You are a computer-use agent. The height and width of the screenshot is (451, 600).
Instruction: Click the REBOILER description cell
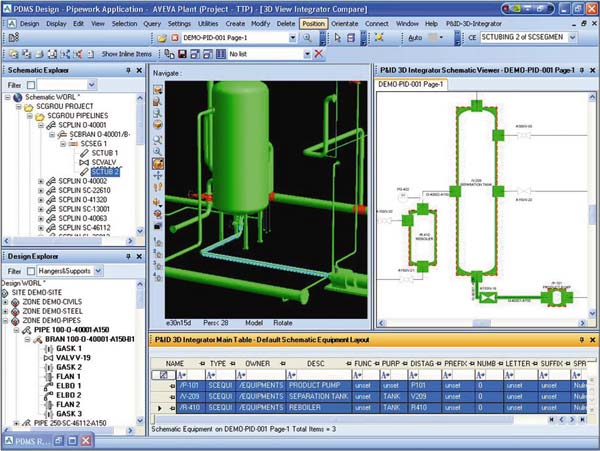pos(318,407)
